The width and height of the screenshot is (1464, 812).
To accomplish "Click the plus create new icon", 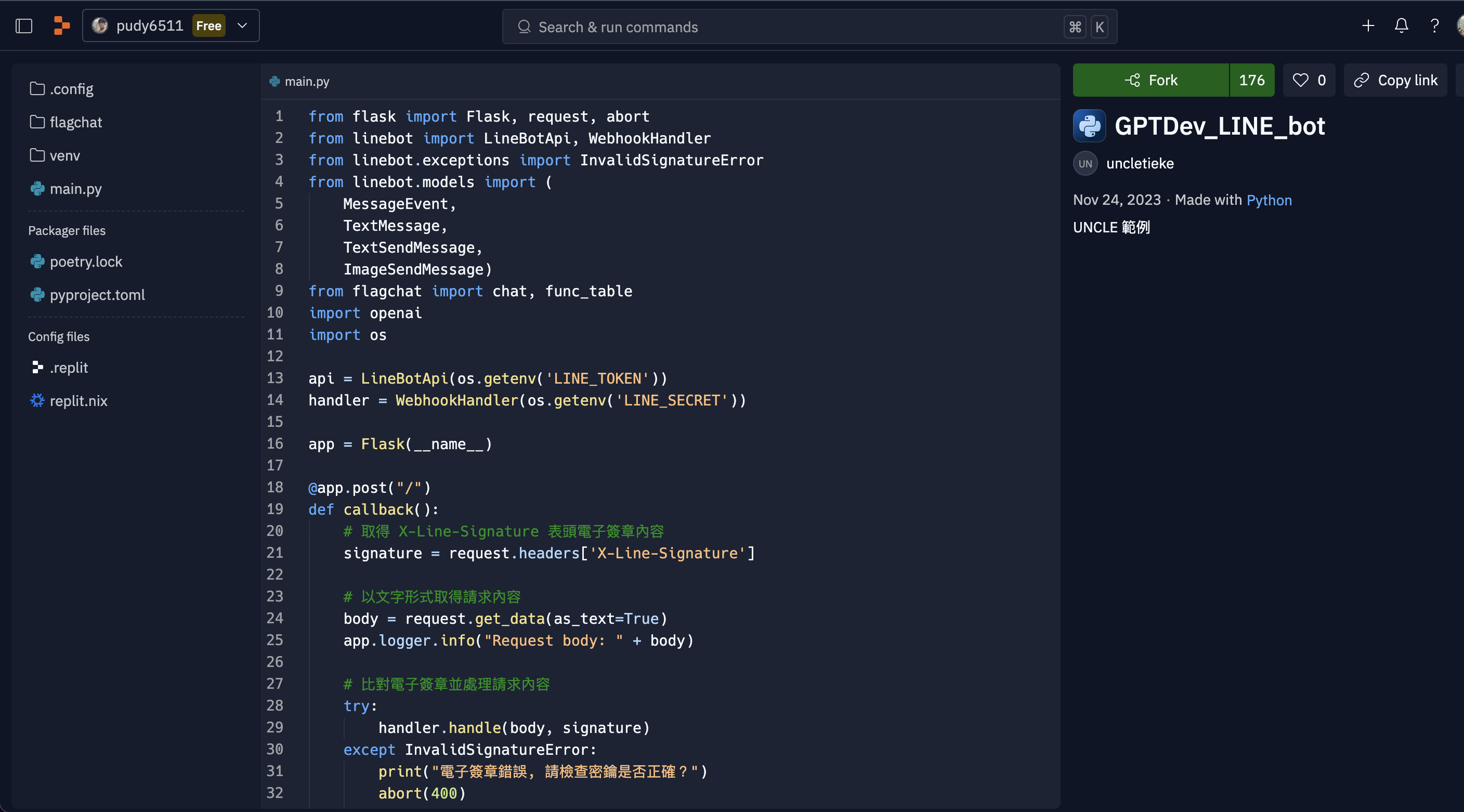I will [x=1368, y=25].
